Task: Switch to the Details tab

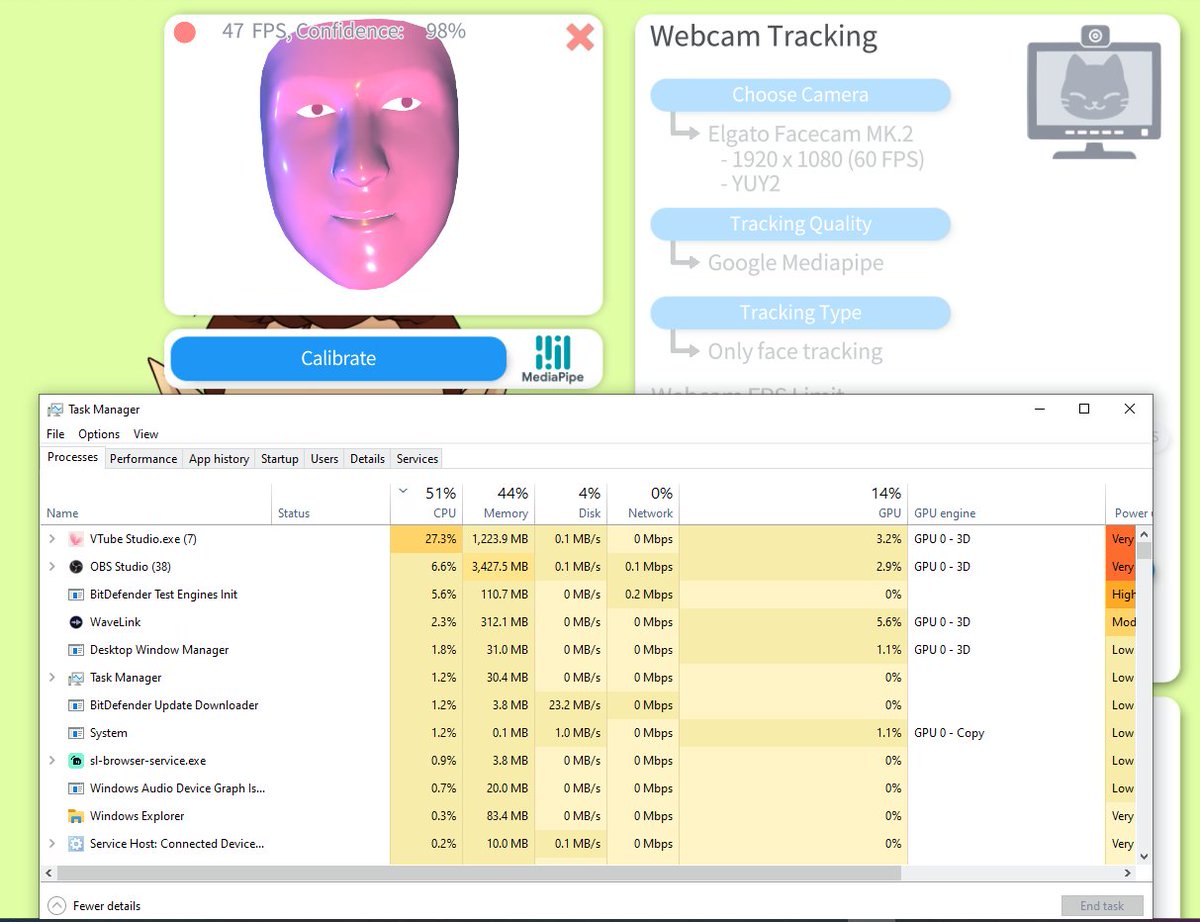Action: tap(367, 459)
